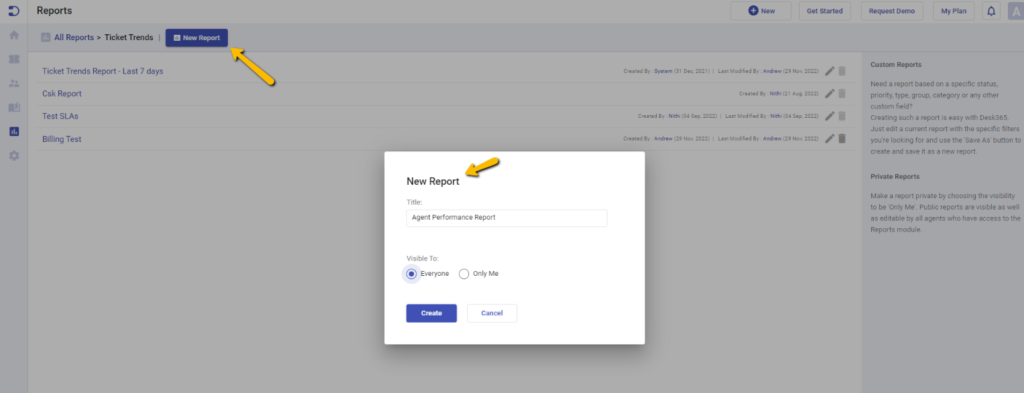Open the user avatar menu

(x=1016, y=11)
